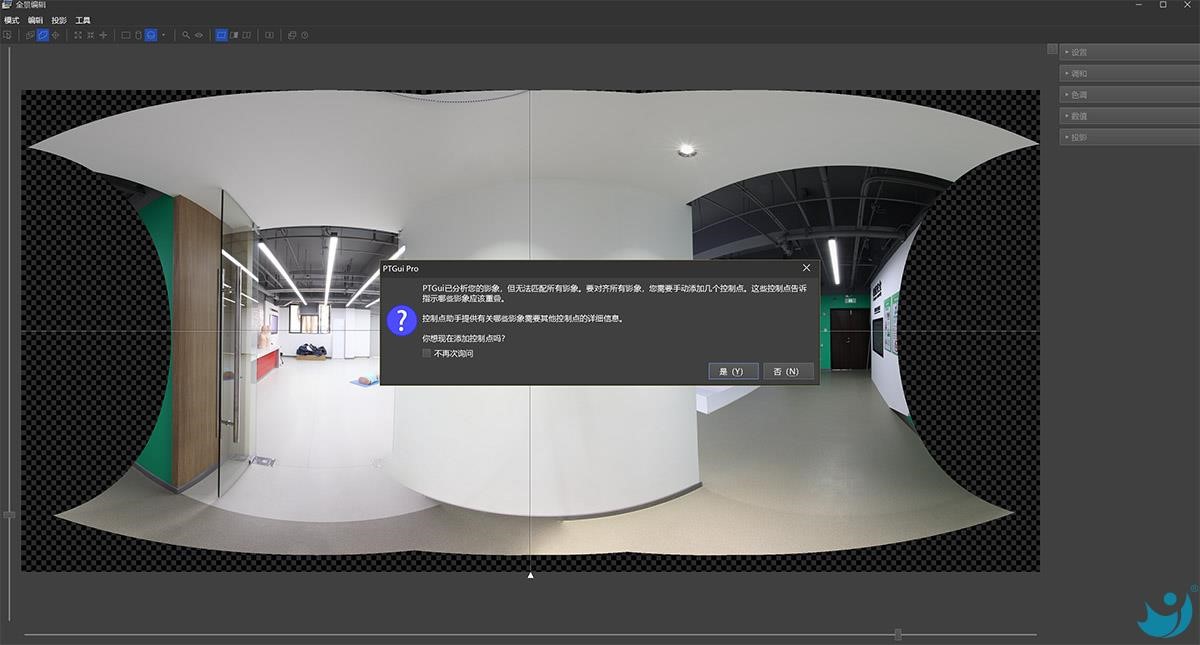
Task: Click the magnifying glass zoom icon in toolbar
Action: click(x=186, y=35)
